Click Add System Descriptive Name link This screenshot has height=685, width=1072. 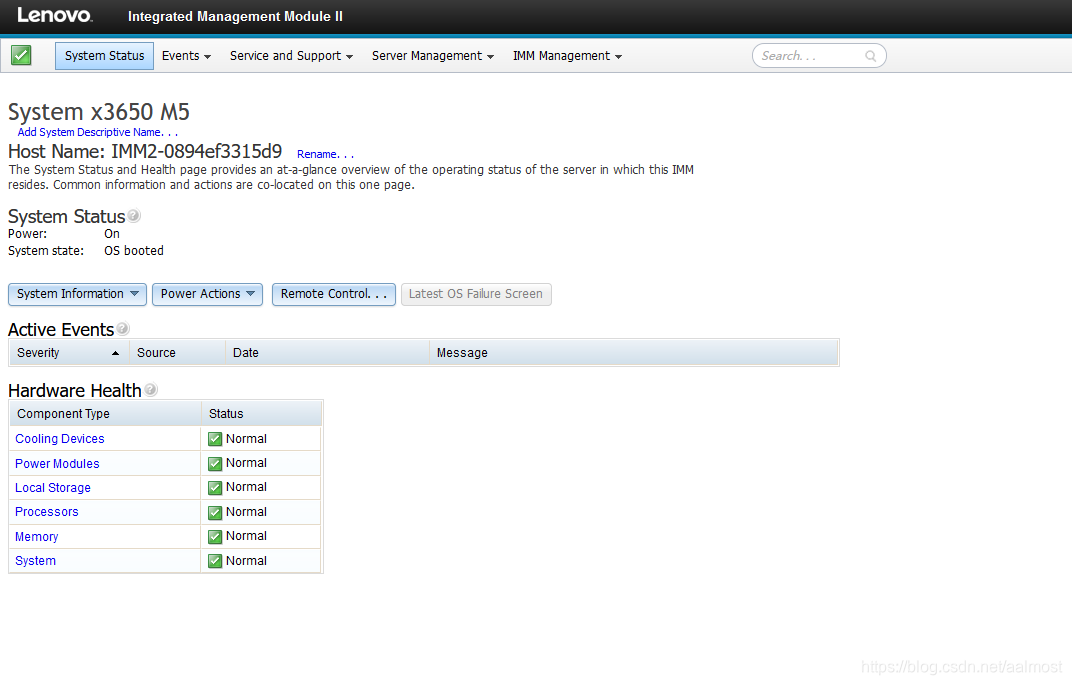click(x=98, y=133)
